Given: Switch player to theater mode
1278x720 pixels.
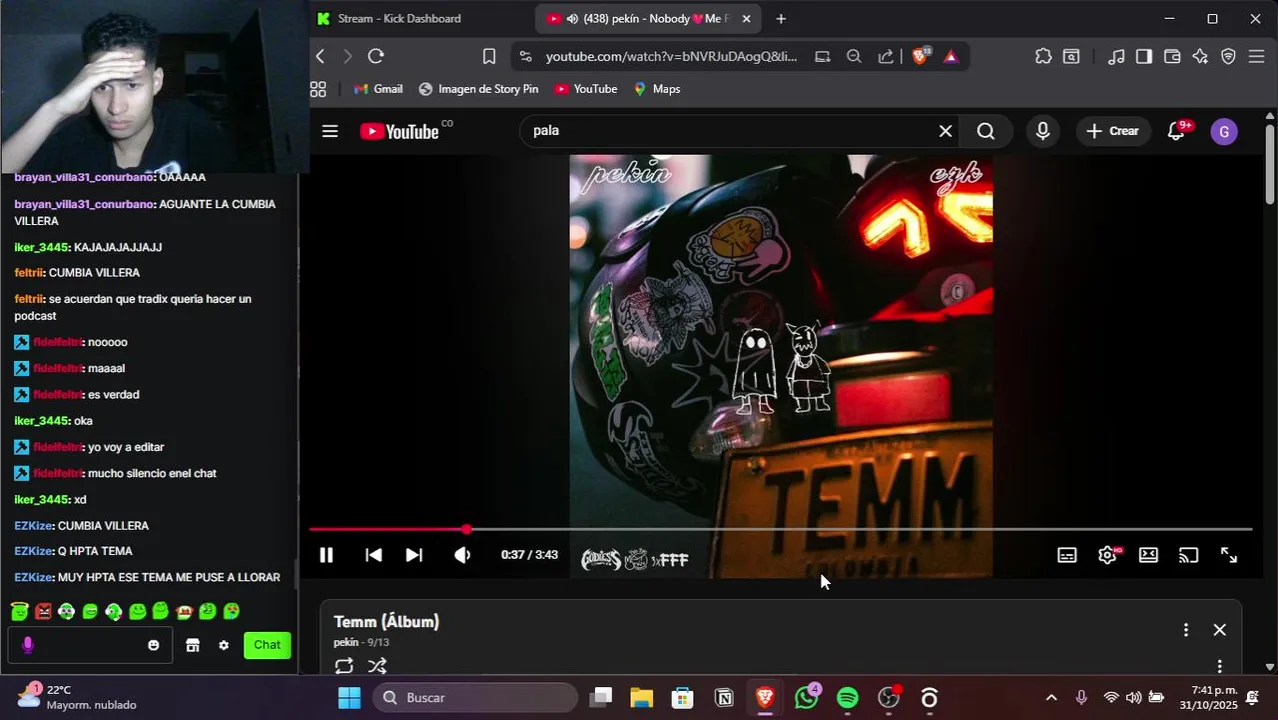Looking at the screenshot, I should [1148, 555].
